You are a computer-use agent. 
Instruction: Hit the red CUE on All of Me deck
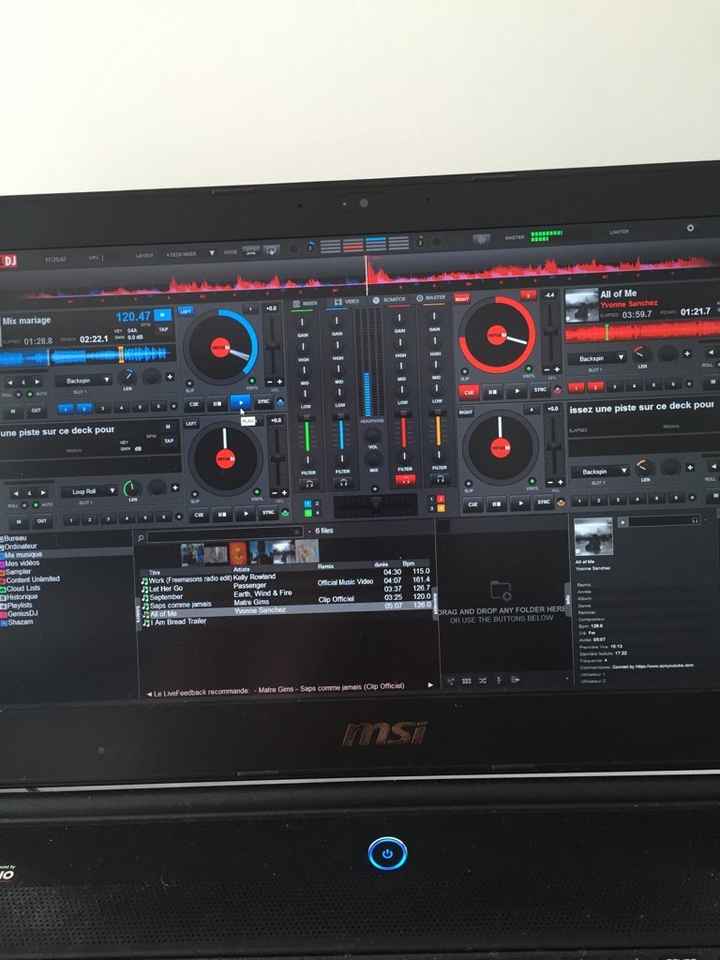(468, 392)
